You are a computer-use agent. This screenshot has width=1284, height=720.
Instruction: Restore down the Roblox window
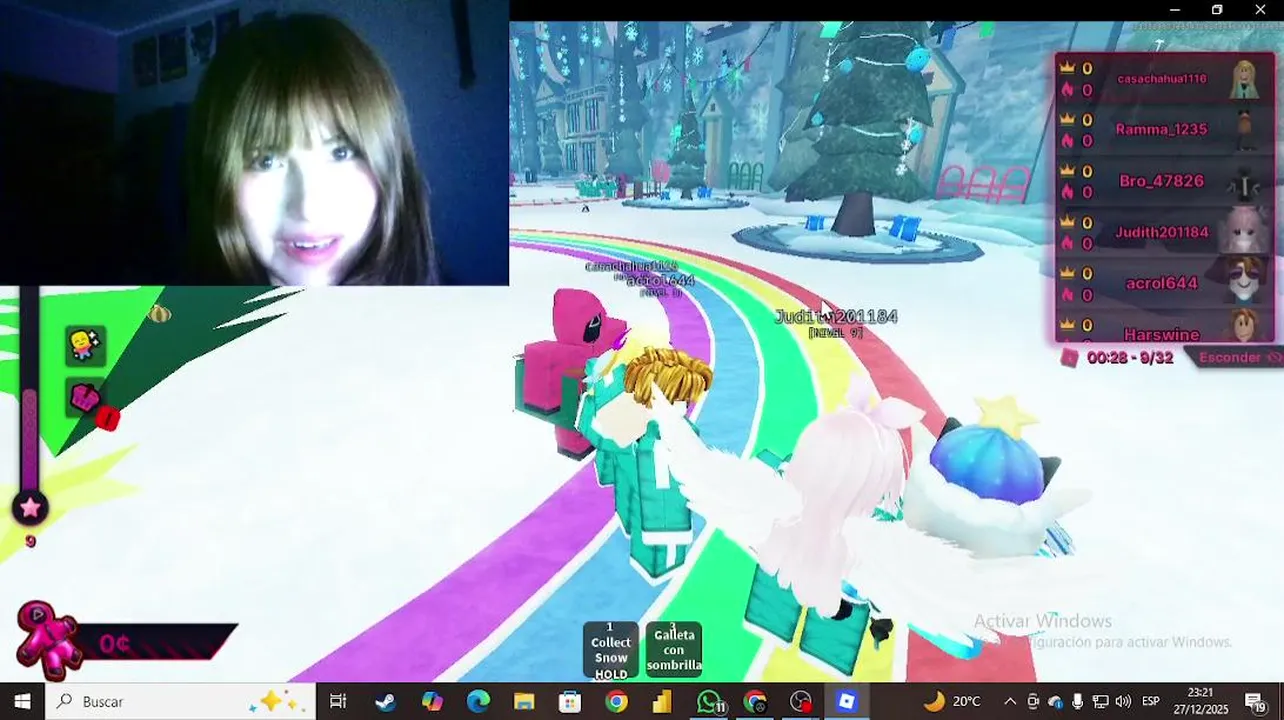[x=1217, y=10]
